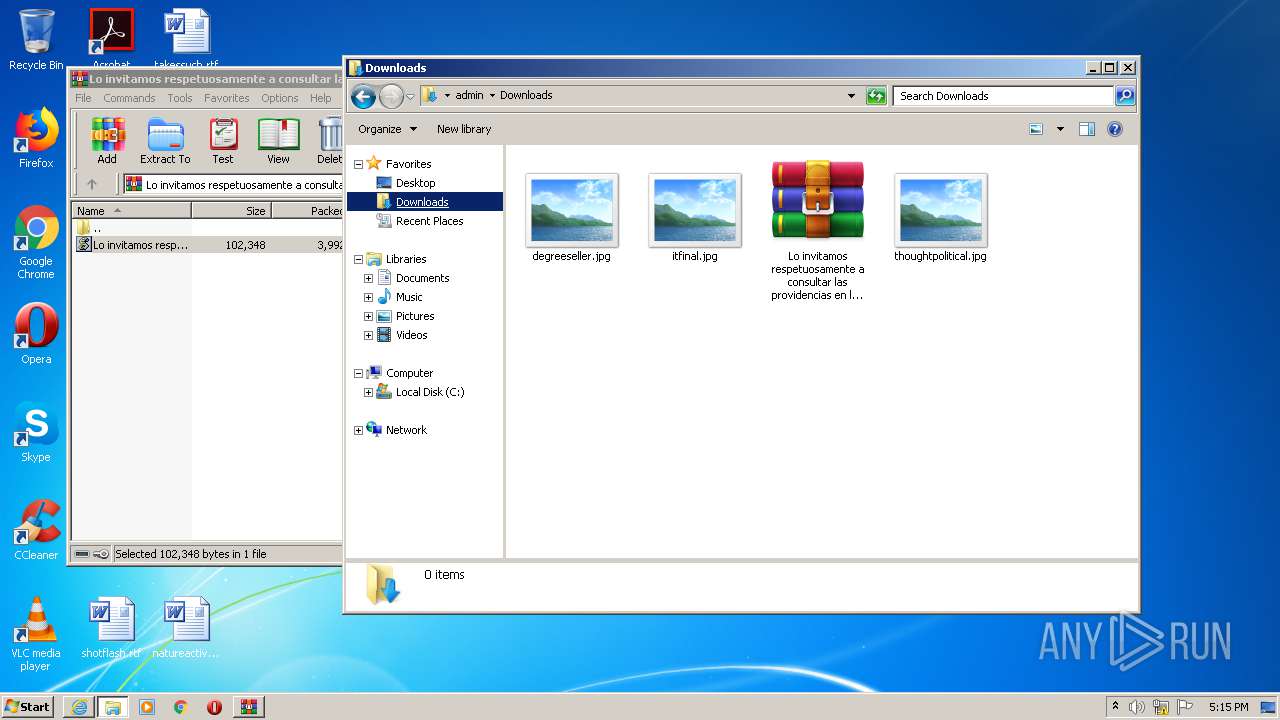1280x720 pixels.
Task: Select Desktop in Favorites
Action: pos(415,183)
